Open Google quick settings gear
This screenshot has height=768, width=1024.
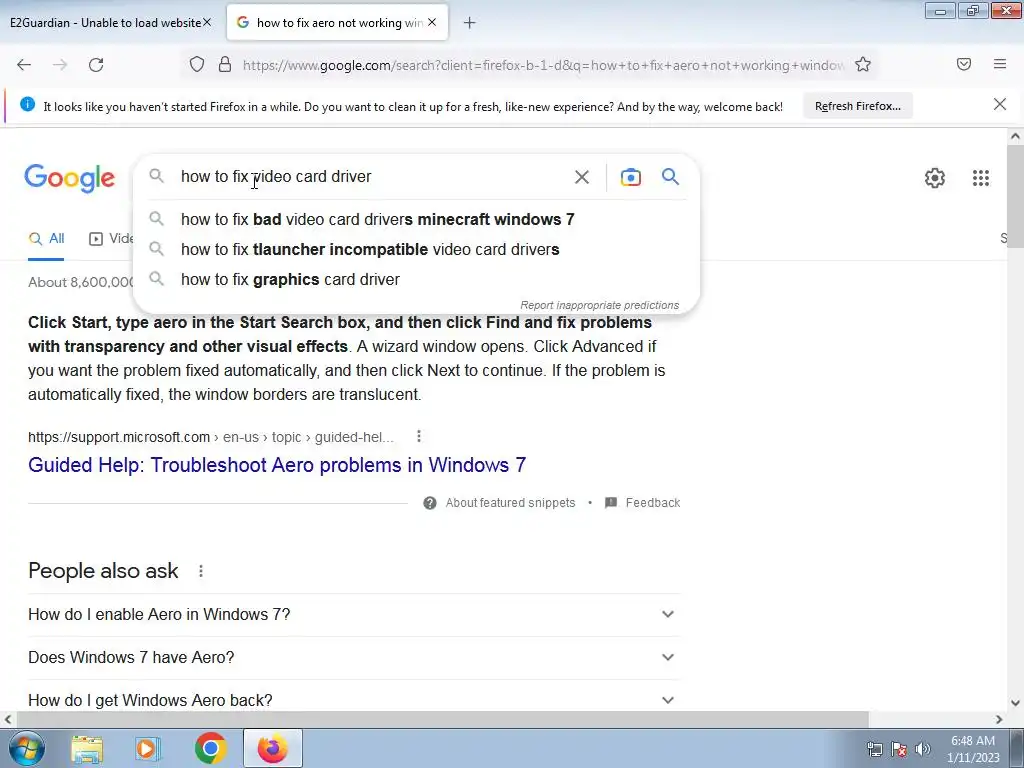(x=935, y=178)
